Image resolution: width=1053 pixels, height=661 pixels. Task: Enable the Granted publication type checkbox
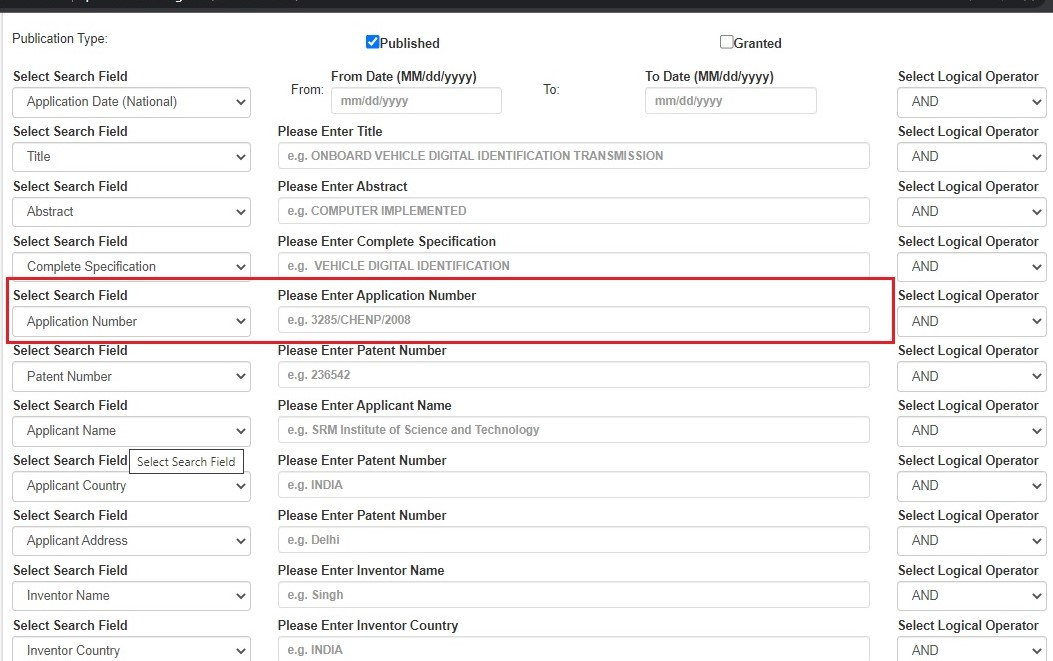tap(725, 42)
